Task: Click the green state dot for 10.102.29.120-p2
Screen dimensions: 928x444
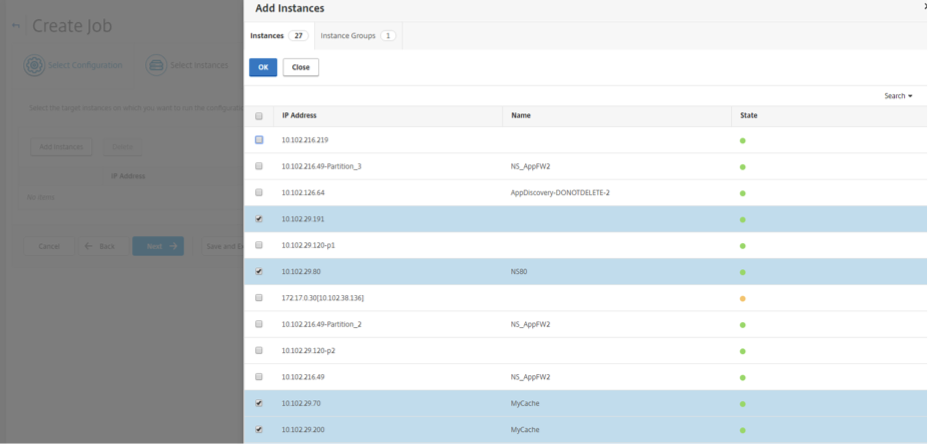Action: point(743,351)
